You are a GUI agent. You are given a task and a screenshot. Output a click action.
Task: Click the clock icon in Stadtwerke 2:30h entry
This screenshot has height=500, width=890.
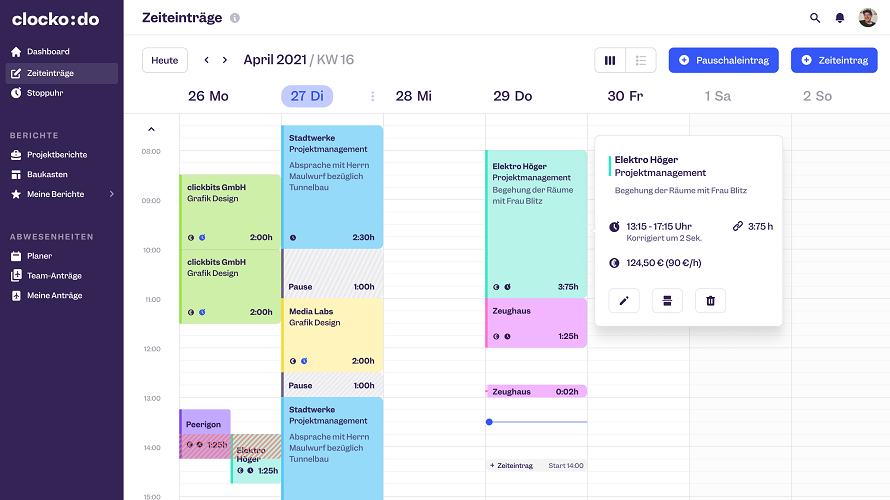[293, 238]
